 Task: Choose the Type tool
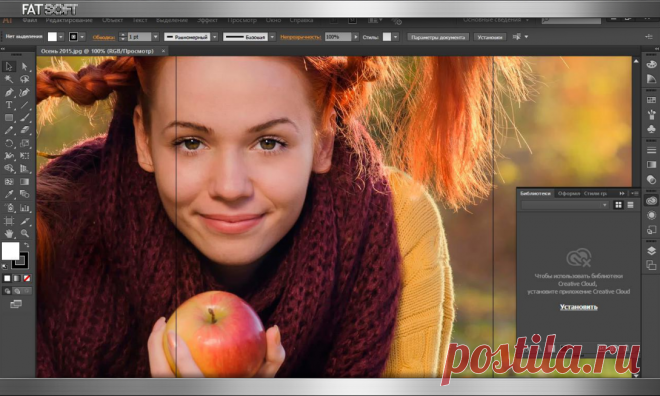click(x=9, y=105)
